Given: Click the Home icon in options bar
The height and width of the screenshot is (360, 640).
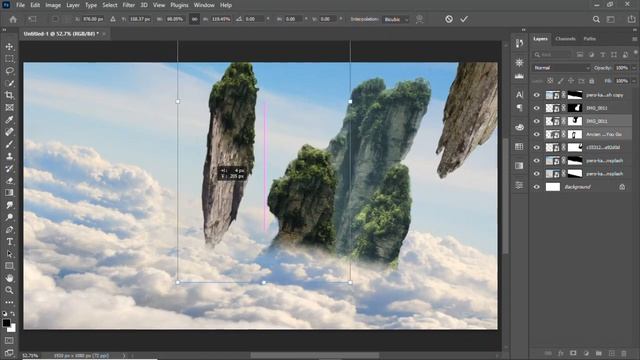Looking at the screenshot, I should 13,19.
